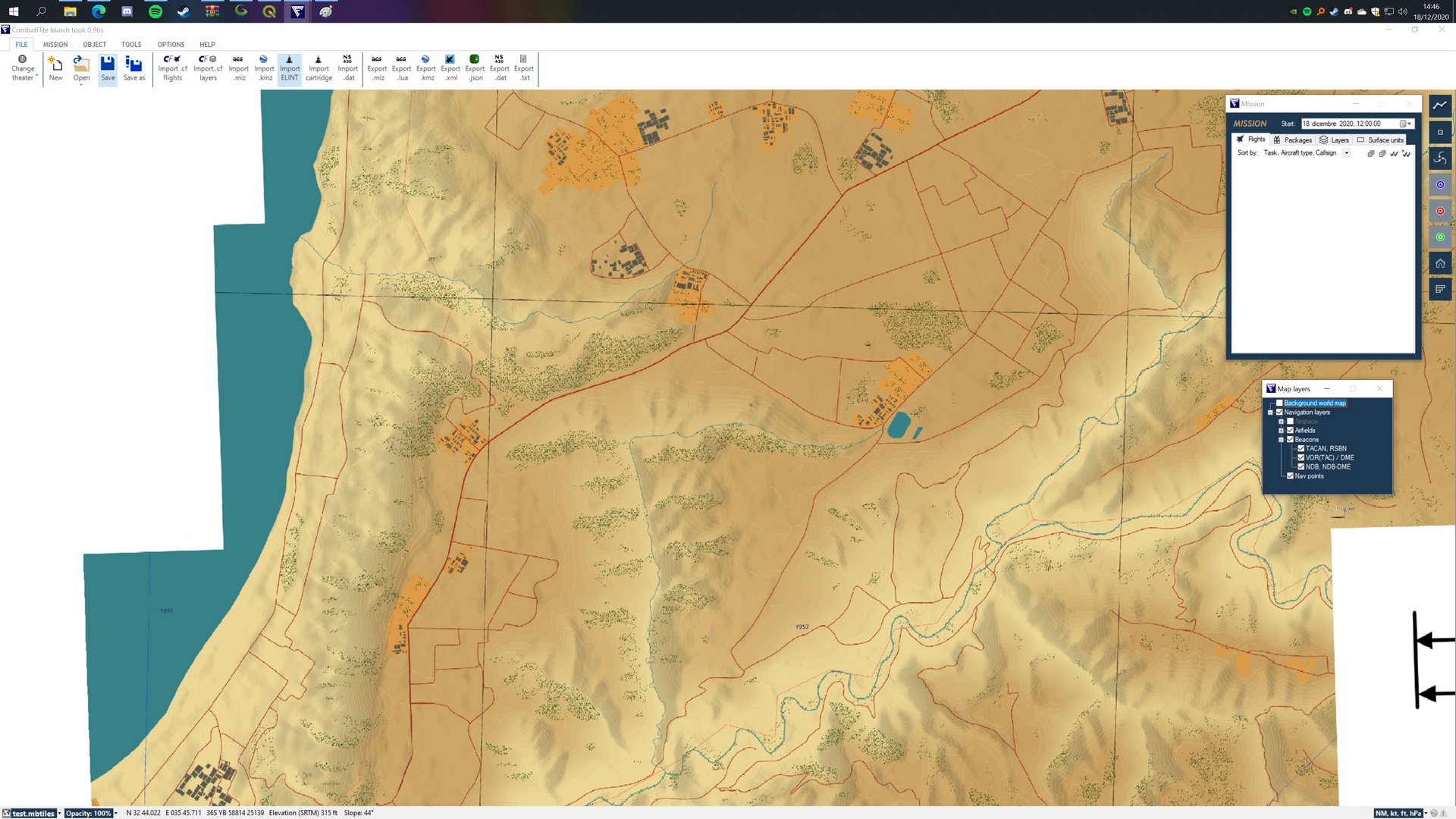
Task: Switch to the Packages tab
Action: pos(1293,140)
